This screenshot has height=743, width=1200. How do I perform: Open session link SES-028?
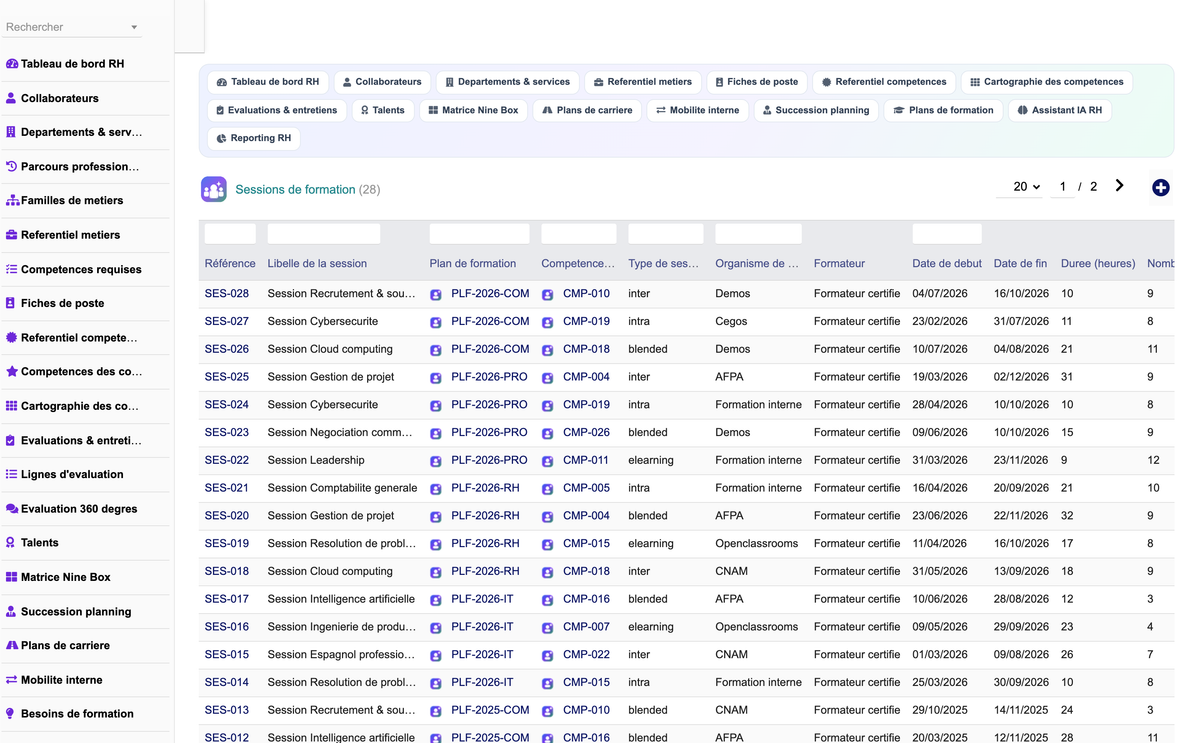[x=227, y=294]
